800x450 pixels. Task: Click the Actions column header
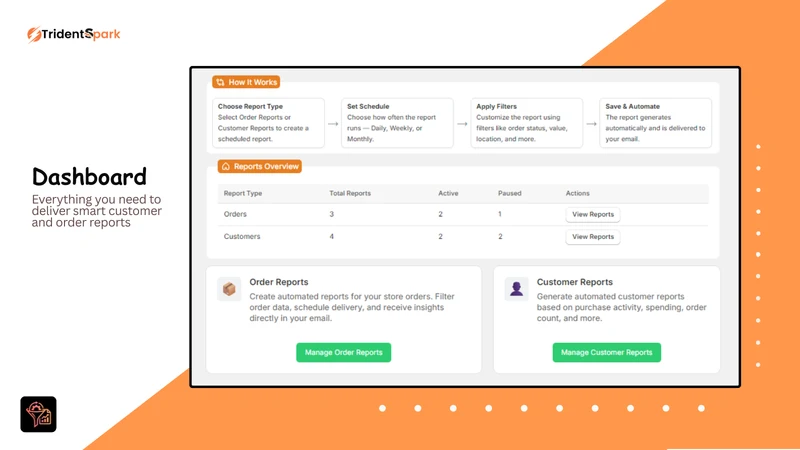coord(578,193)
